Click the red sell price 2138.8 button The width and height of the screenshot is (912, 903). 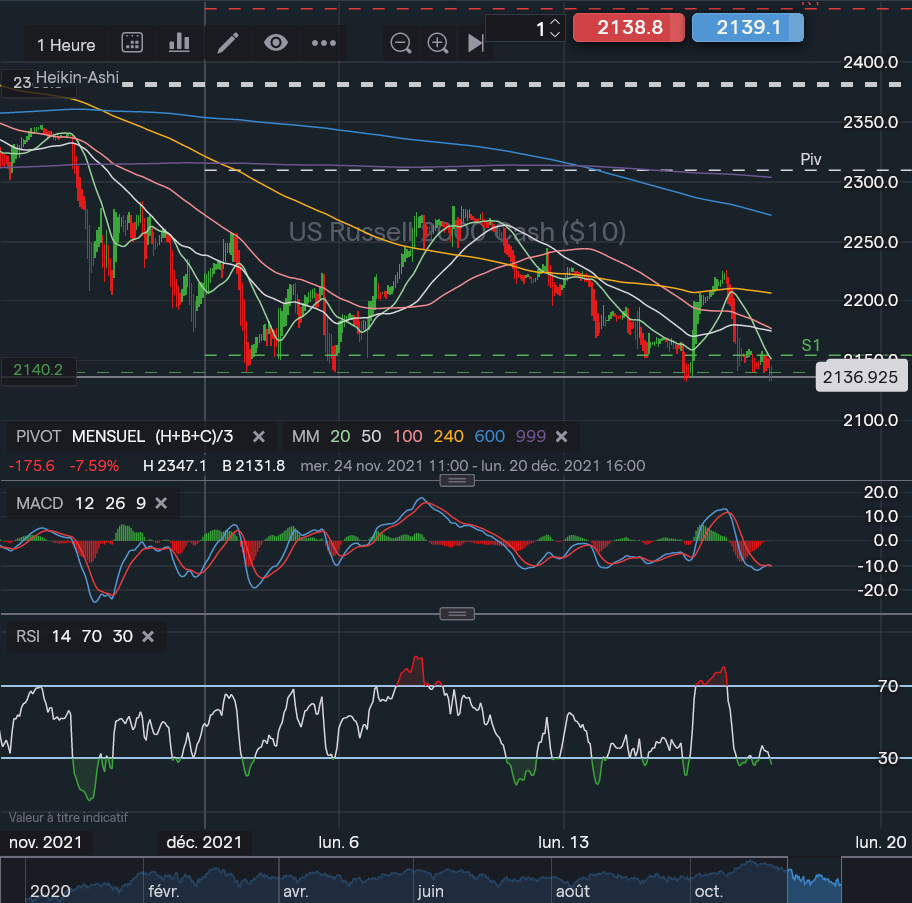coord(629,27)
